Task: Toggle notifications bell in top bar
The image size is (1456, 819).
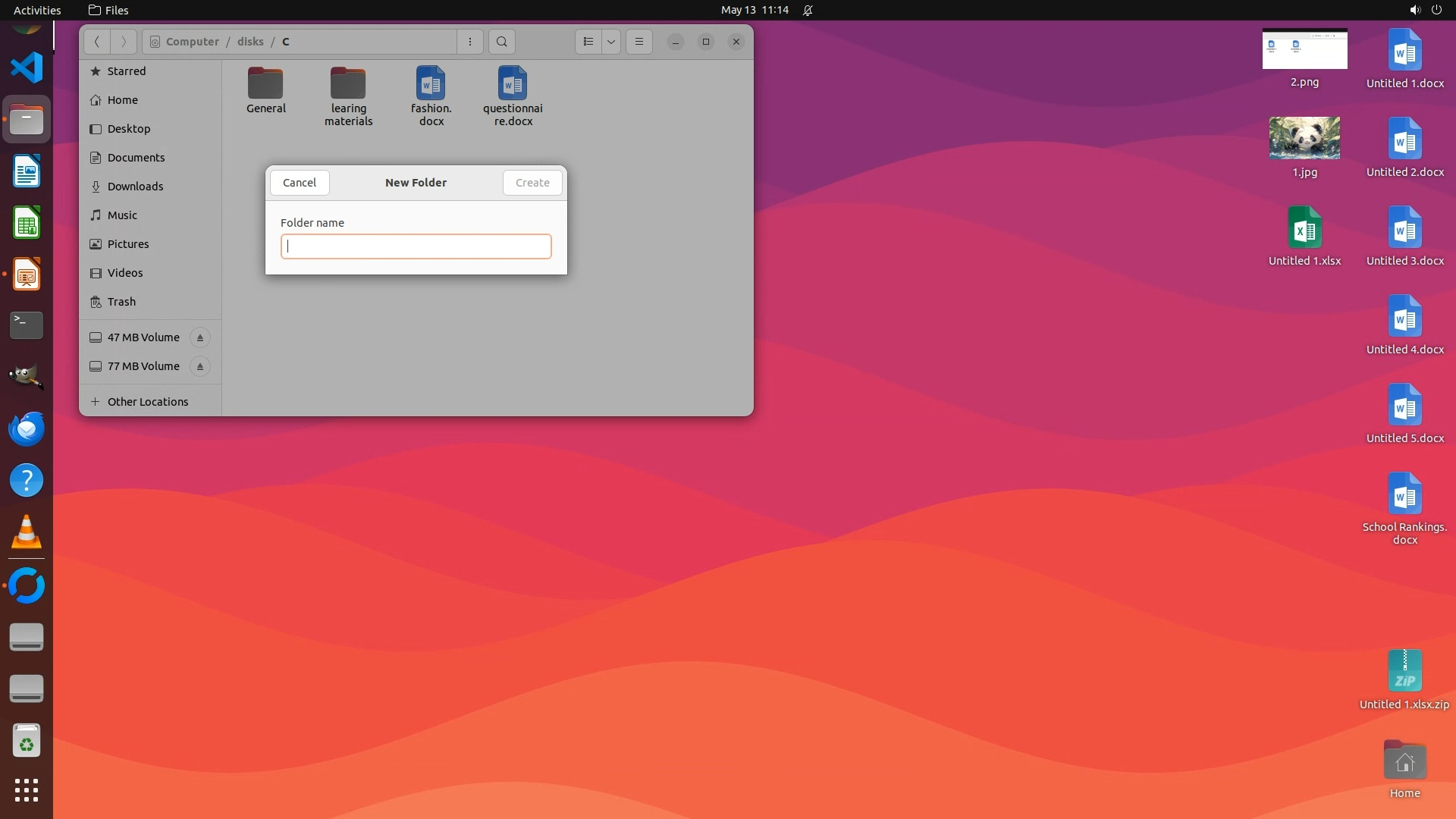Action: pos(808,10)
